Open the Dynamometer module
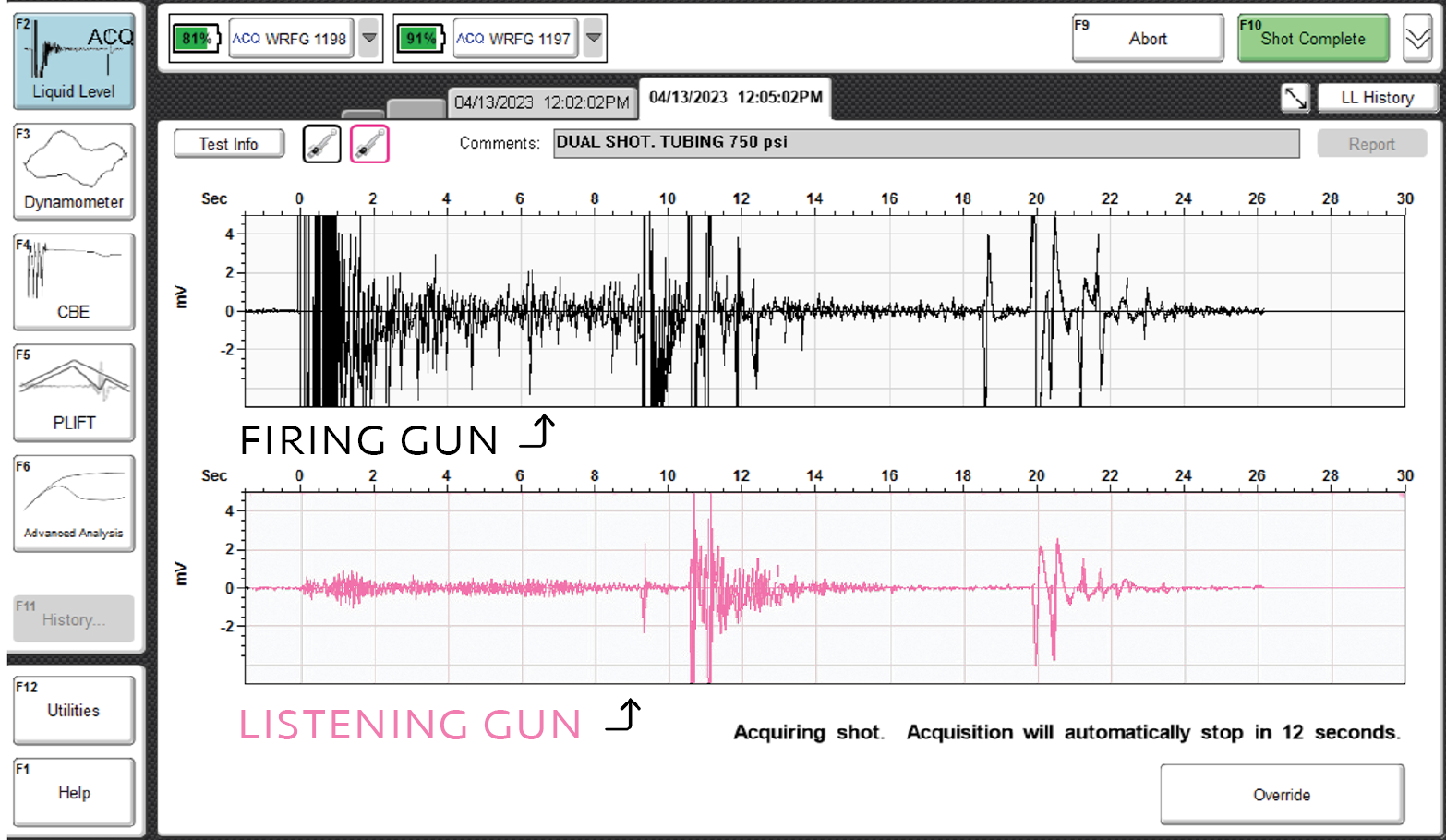The height and width of the screenshot is (840, 1446). click(x=74, y=172)
